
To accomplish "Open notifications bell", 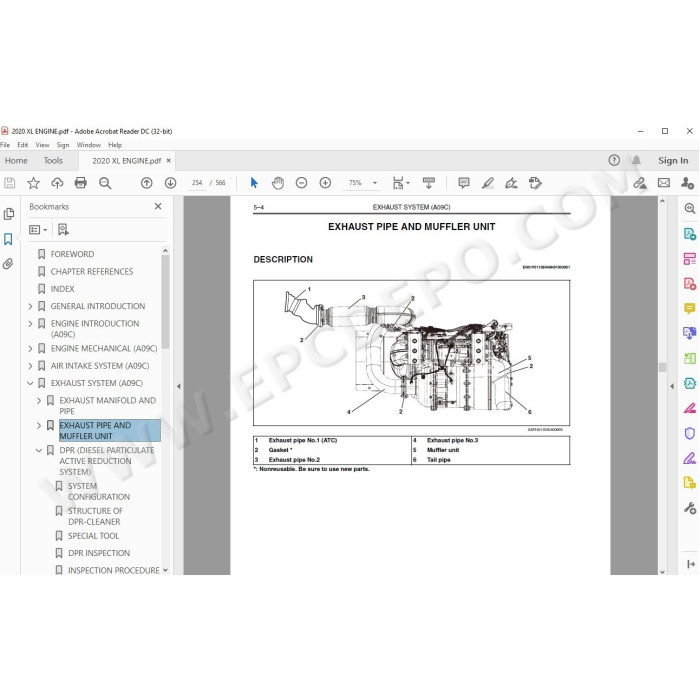I will click(x=637, y=160).
